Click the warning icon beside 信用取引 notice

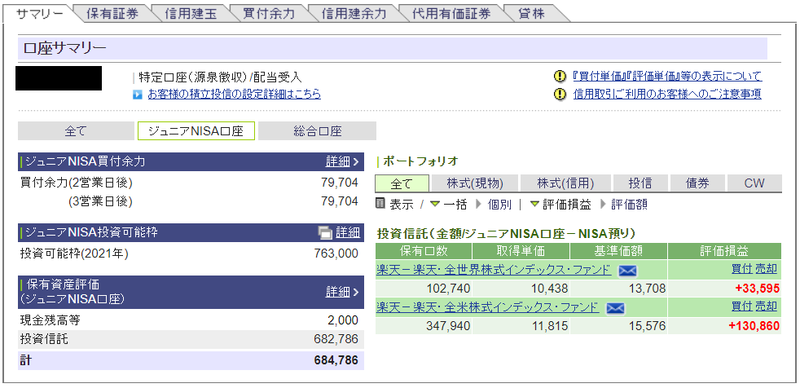(560, 94)
